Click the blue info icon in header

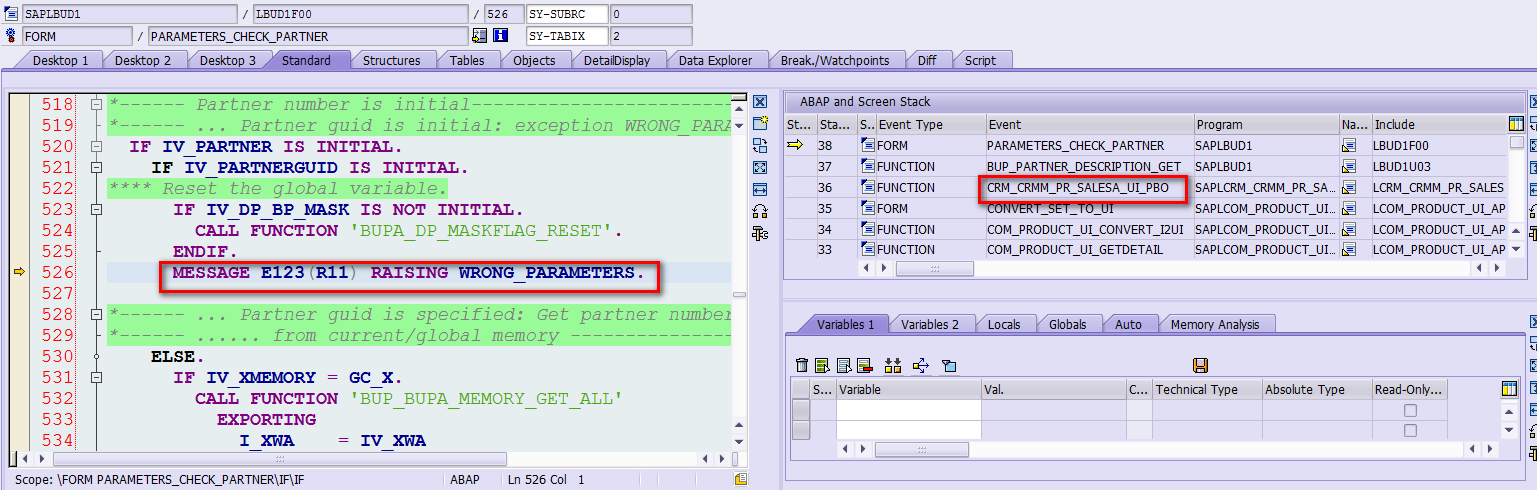[501, 36]
